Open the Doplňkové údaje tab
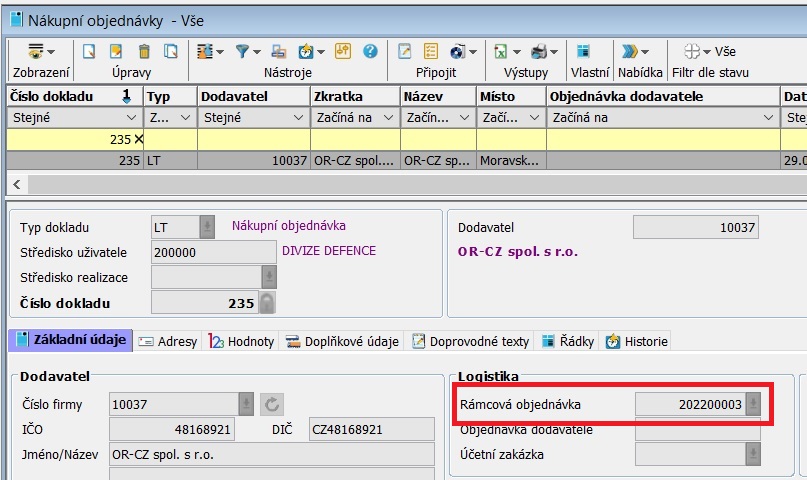The image size is (807, 480). coord(342,341)
